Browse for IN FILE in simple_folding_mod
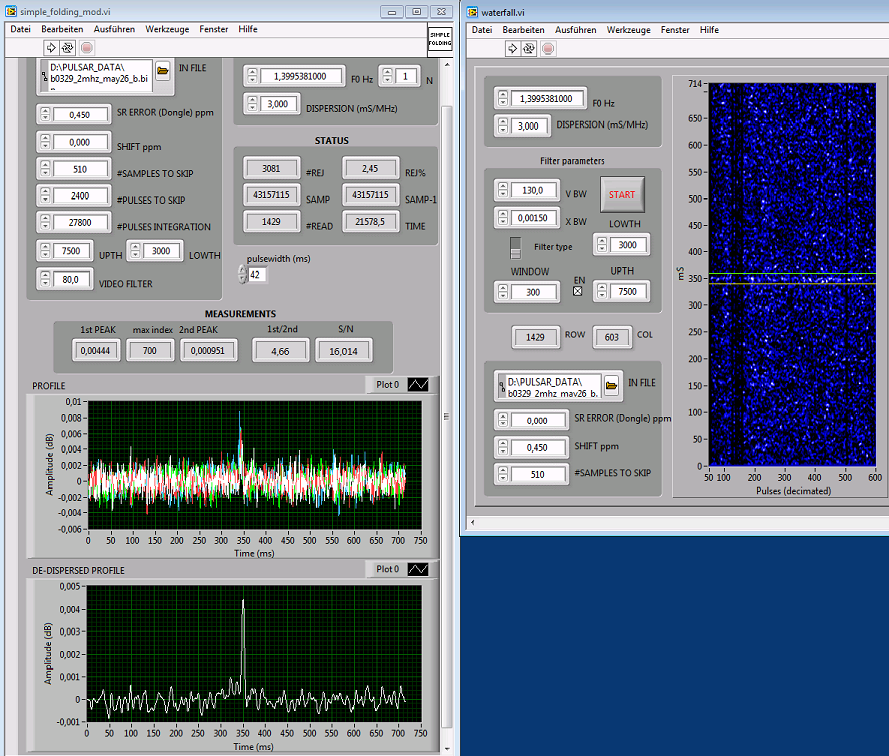Image resolution: width=889 pixels, height=756 pixels. (x=162, y=70)
